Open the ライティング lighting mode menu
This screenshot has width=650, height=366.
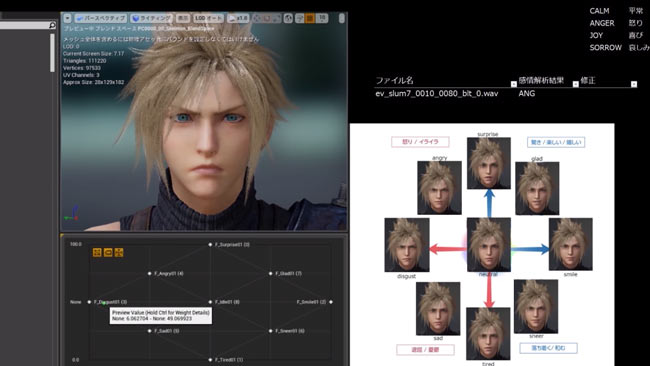[x=151, y=18]
